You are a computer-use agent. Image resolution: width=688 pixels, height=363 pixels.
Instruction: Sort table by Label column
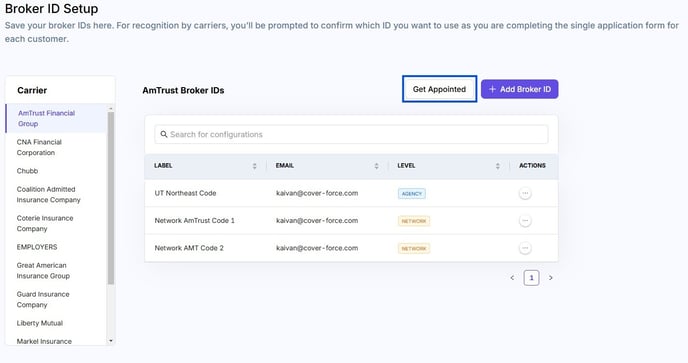[254, 166]
